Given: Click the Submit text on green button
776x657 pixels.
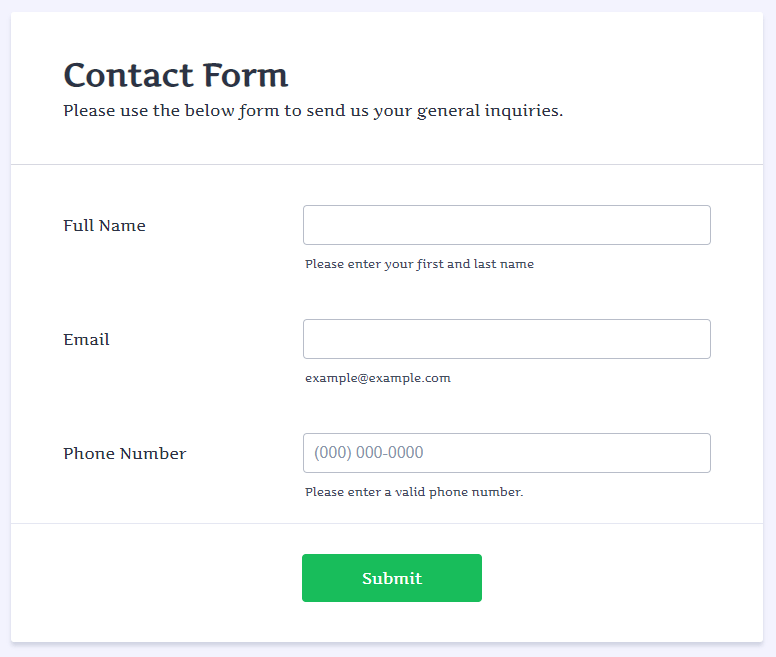Looking at the screenshot, I should [392, 579].
